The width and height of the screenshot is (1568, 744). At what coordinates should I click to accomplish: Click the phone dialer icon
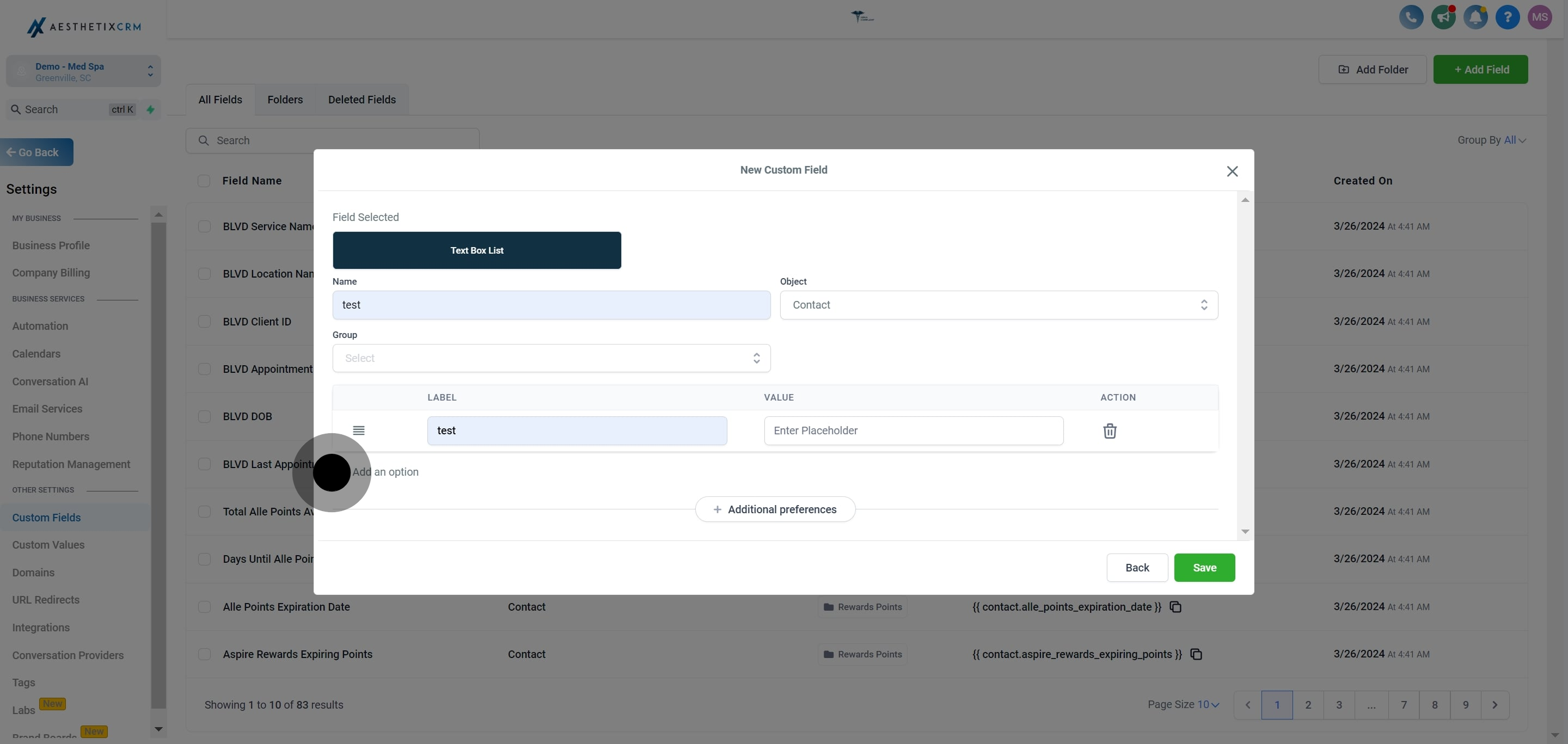(1411, 17)
